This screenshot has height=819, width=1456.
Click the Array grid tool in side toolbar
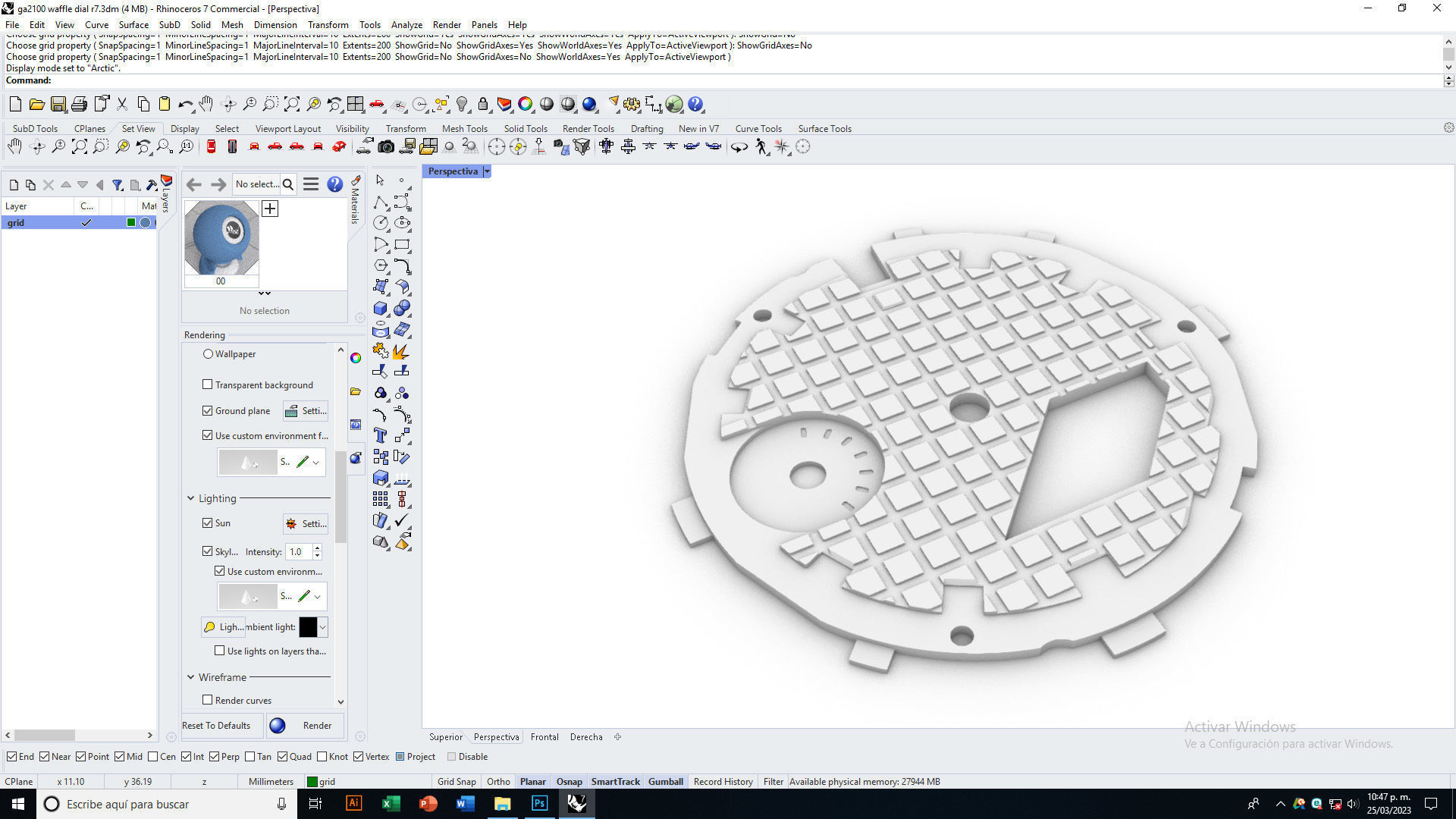click(x=381, y=499)
